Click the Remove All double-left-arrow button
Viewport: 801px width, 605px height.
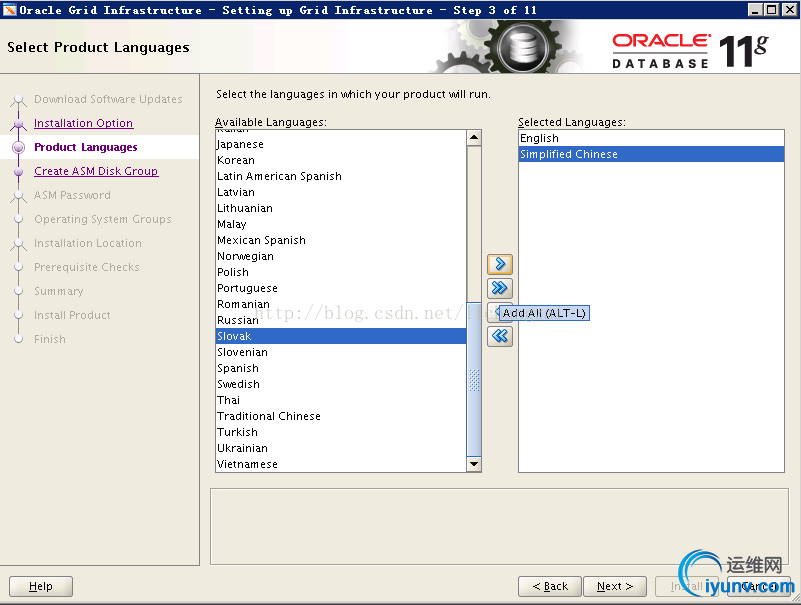[x=500, y=336]
